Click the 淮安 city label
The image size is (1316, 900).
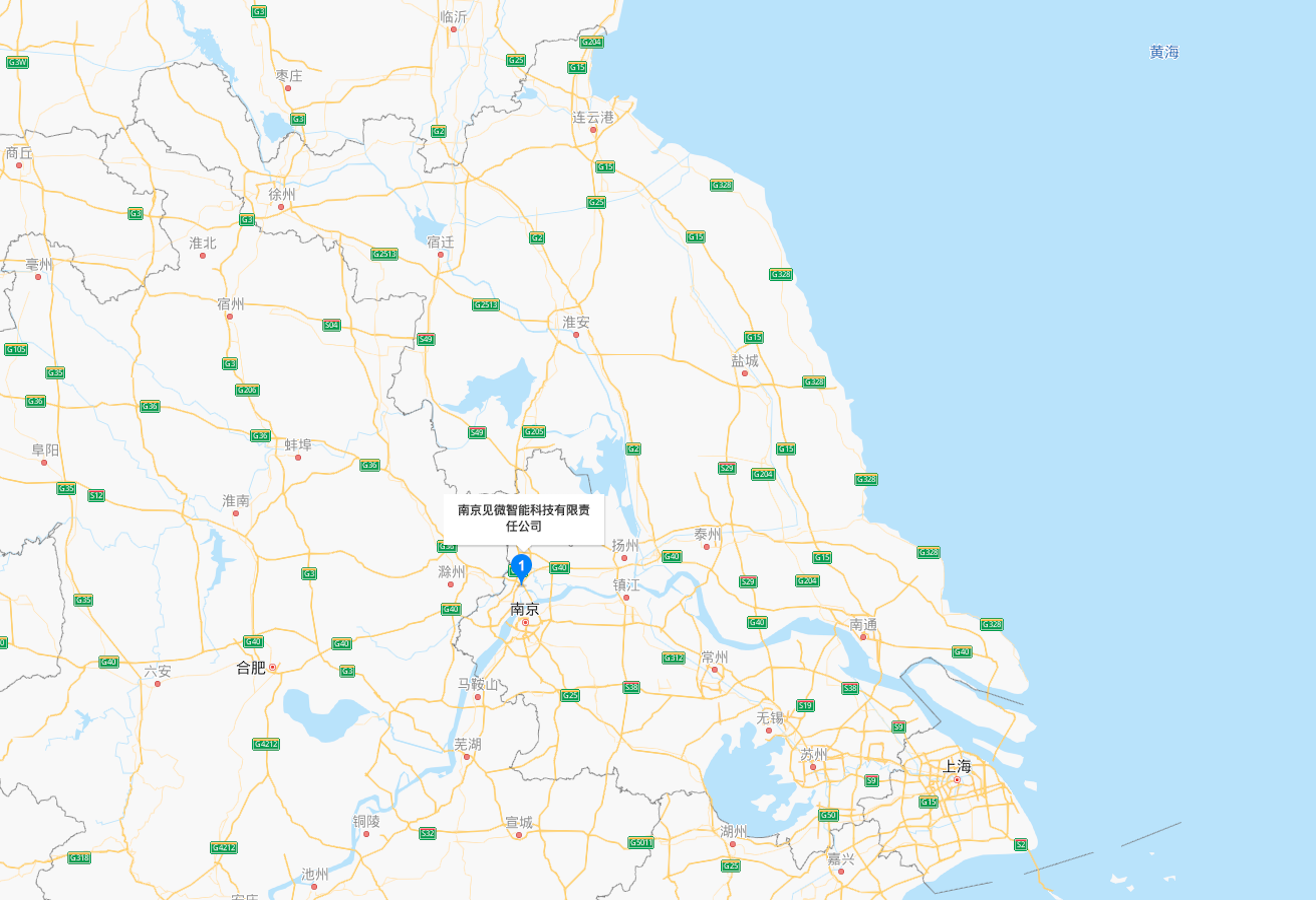coord(576,322)
